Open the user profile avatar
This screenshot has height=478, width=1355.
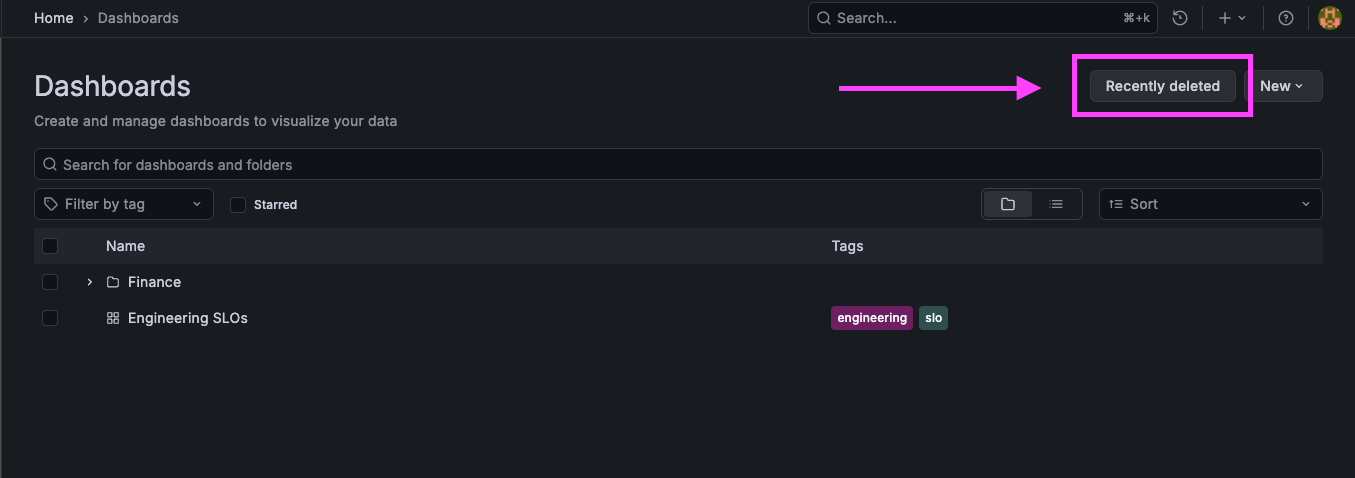[1329, 18]
